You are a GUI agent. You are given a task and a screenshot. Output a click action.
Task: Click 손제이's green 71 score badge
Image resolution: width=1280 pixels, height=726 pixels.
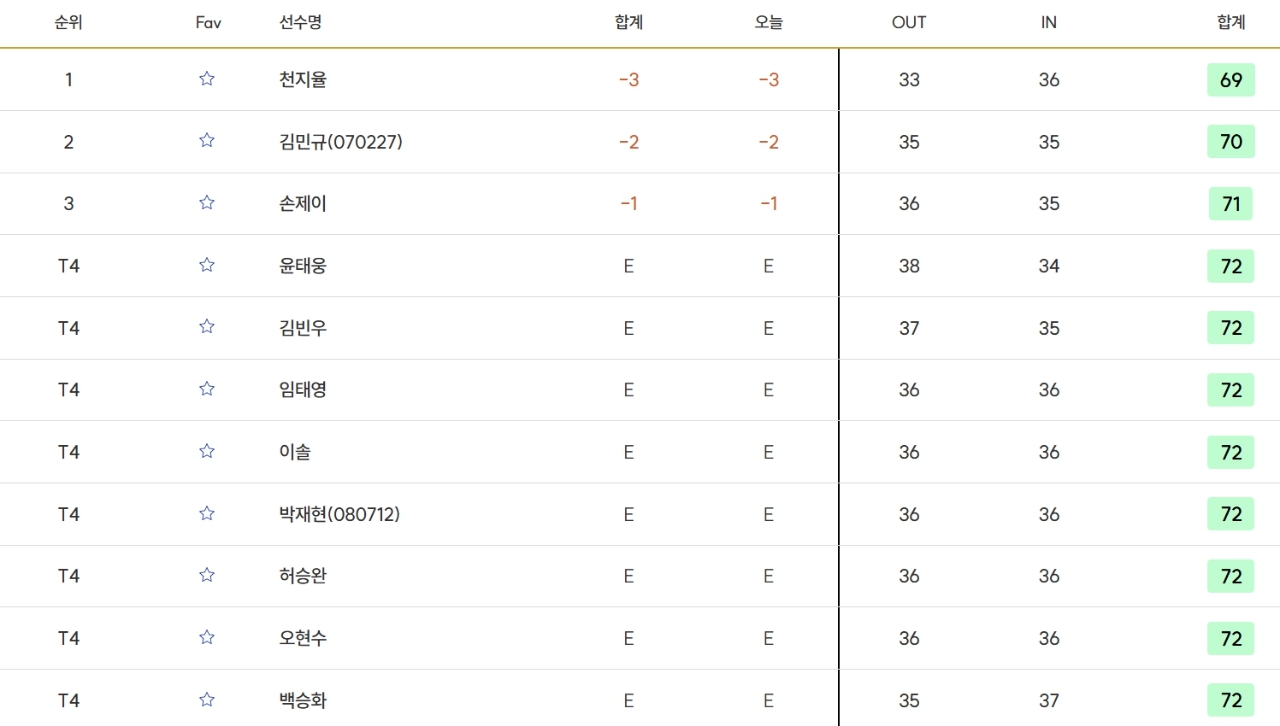click(x=1230, y=204)
